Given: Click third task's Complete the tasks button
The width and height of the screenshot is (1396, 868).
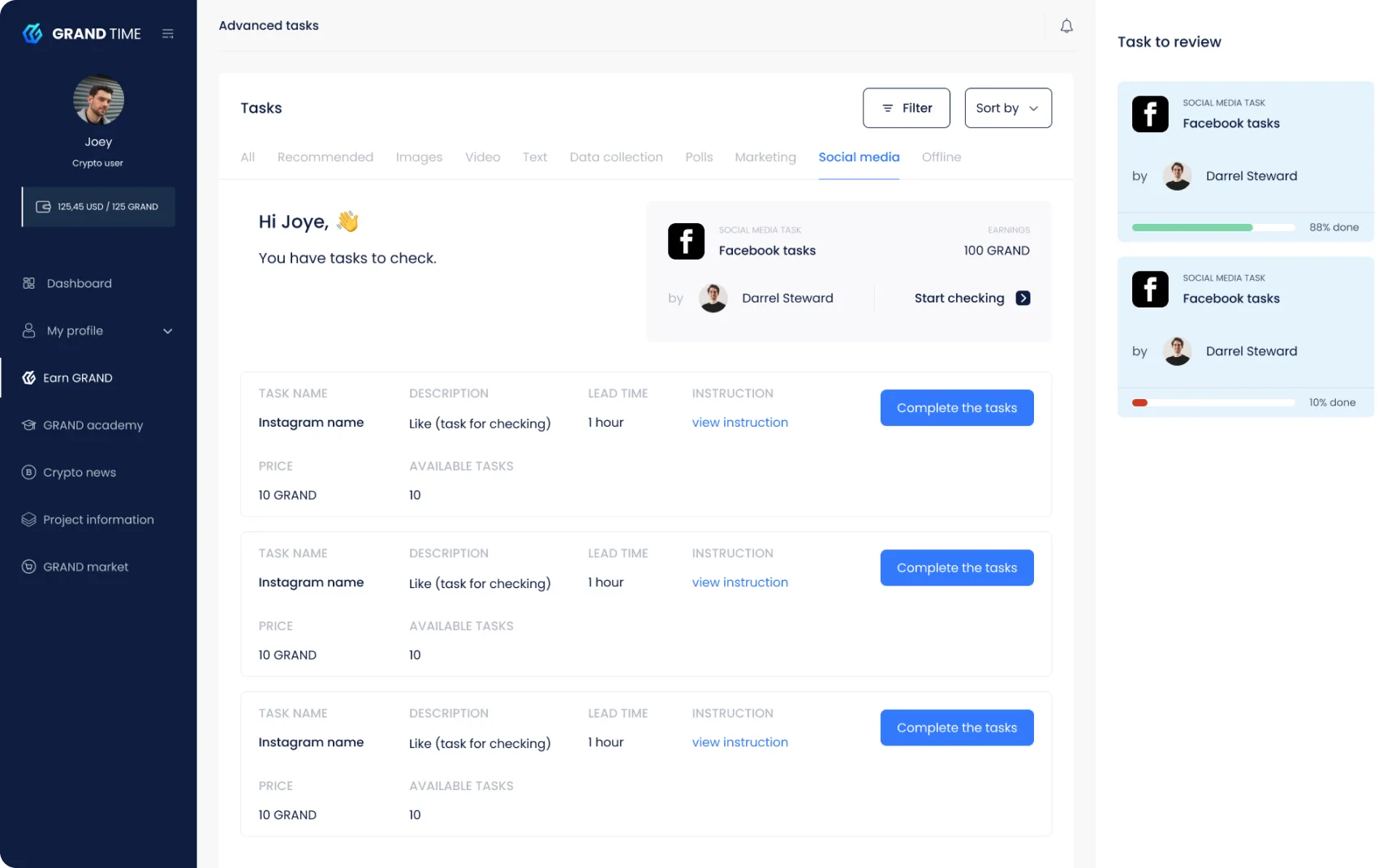Looking at the screenshot, I should [x=957, y=728].
